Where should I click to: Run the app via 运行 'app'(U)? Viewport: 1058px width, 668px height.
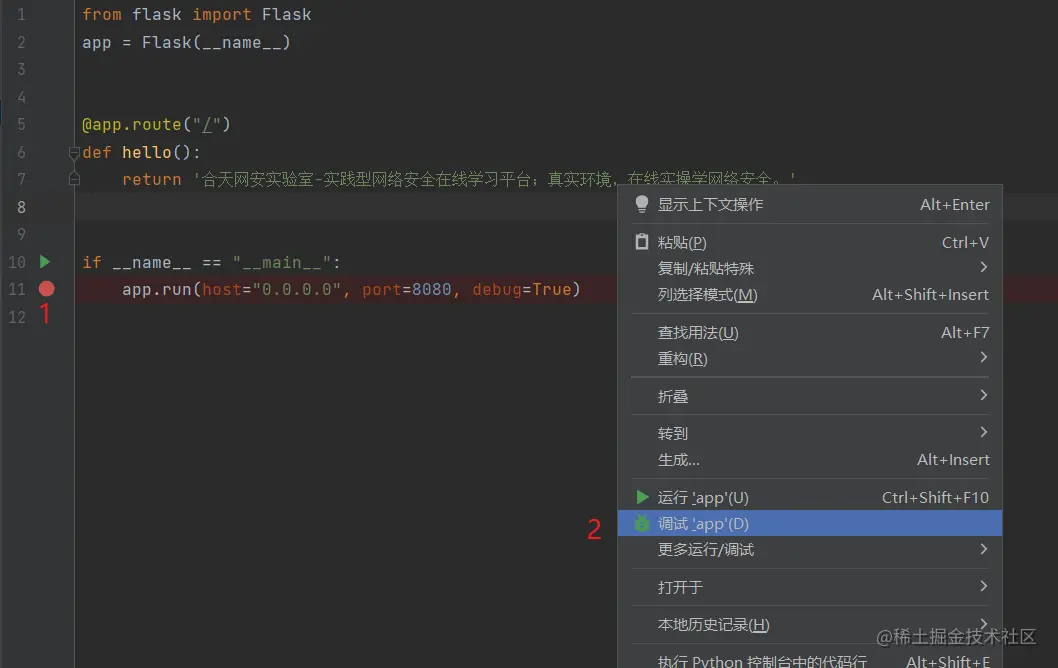coord(810,497)
